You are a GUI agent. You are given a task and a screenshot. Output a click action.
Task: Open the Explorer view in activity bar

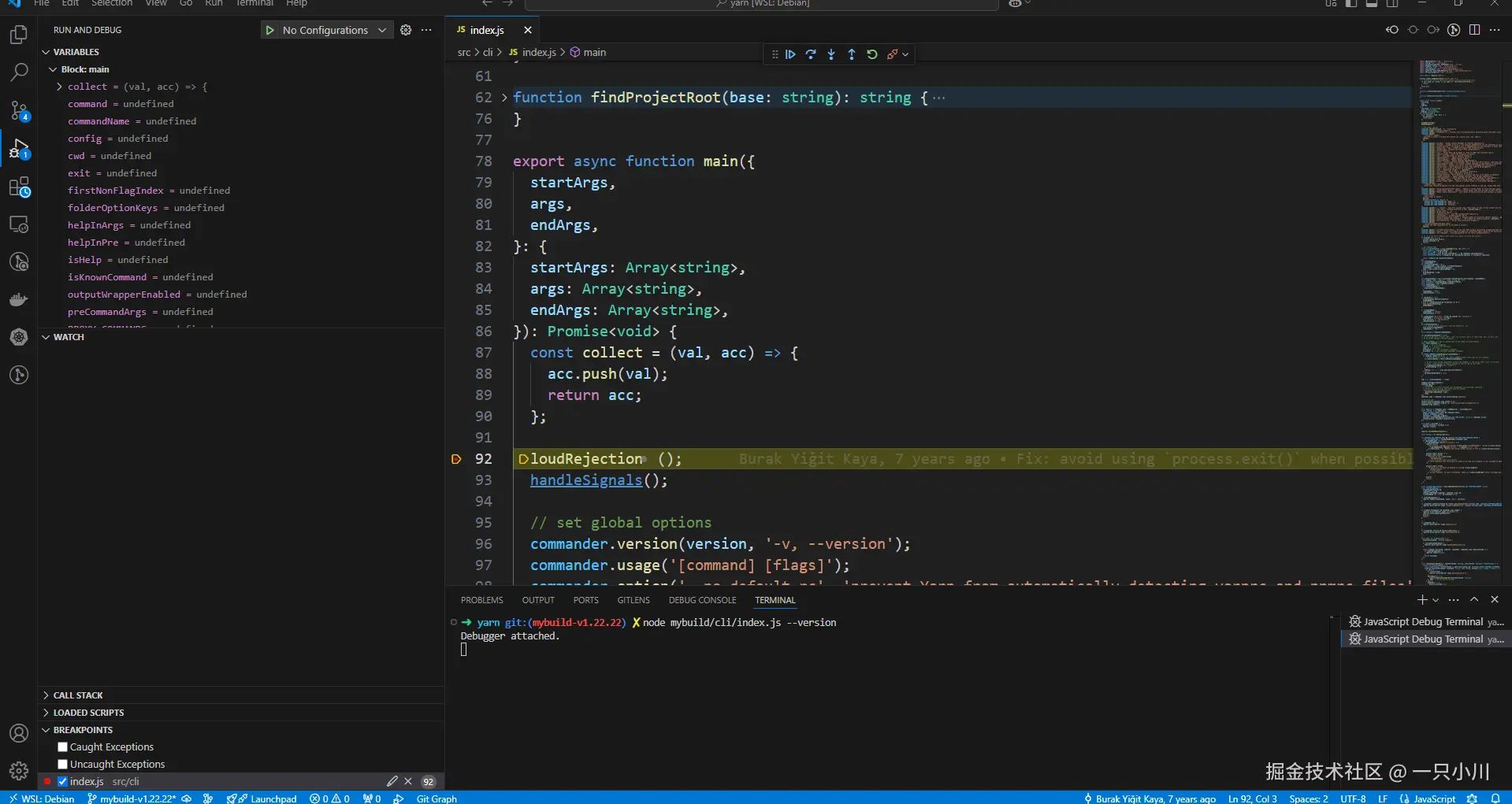tap(19, 35)
